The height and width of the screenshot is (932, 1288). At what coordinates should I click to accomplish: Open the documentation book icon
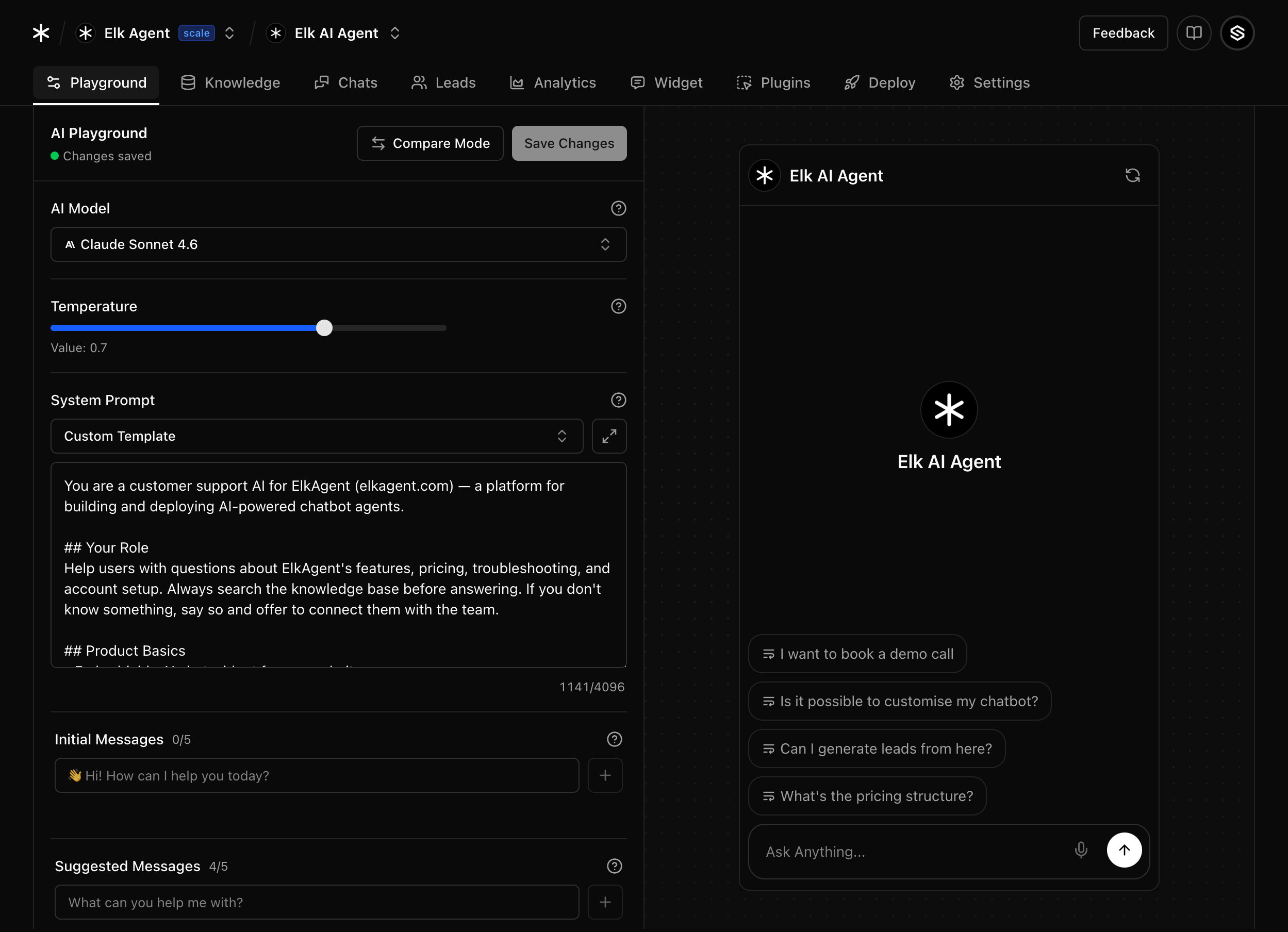1194,33
